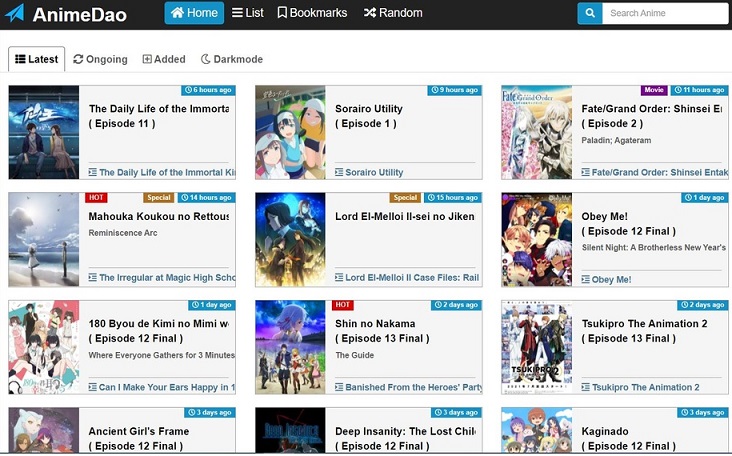The height and width of the screenshot is (456, 732).
Task: Open Obey Me! Episode 12 Final title
Action: tap(628, 224)
